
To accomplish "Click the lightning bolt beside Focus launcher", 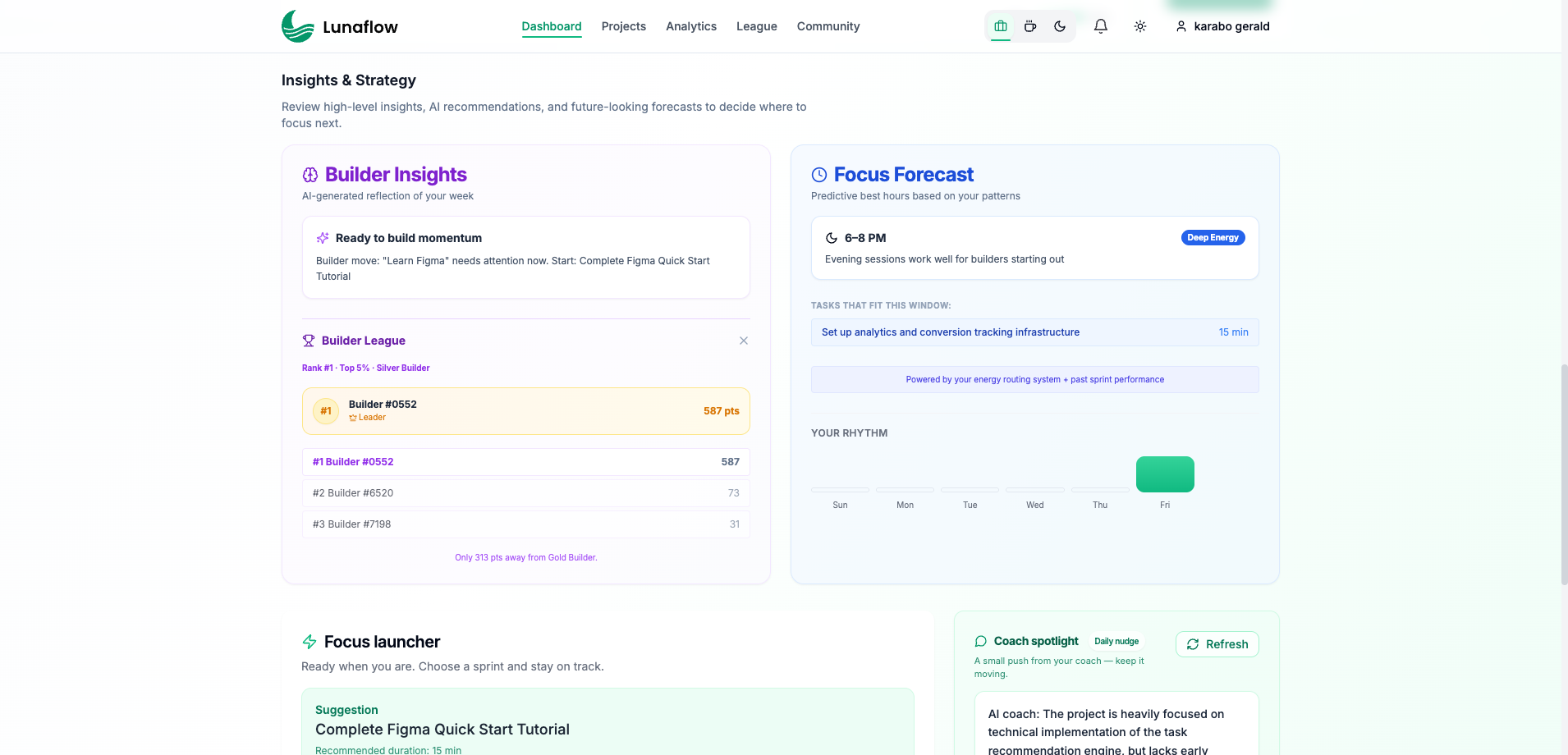I will (309, 641).
